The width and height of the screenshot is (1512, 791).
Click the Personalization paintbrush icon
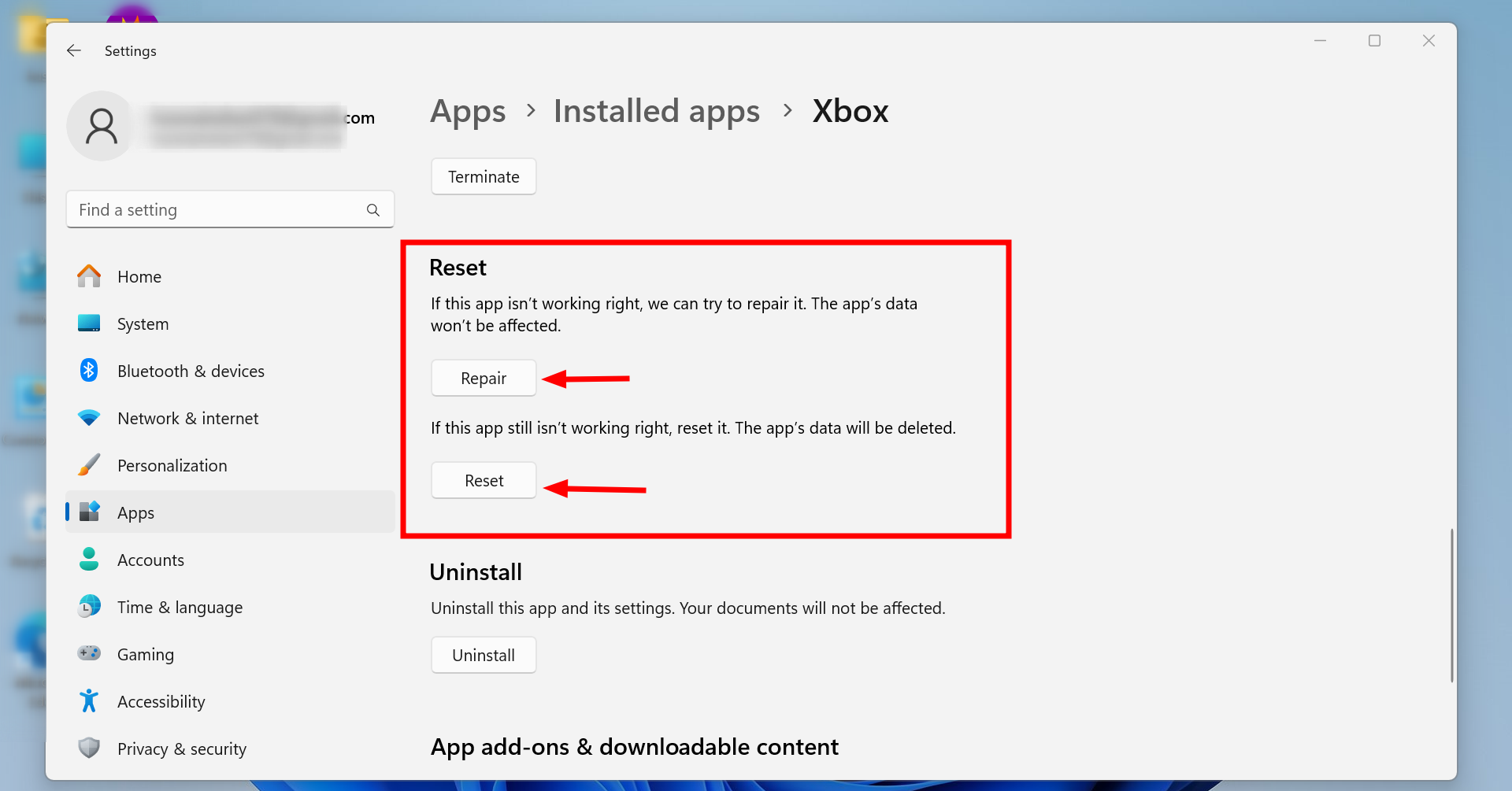[x=89, y=465]
